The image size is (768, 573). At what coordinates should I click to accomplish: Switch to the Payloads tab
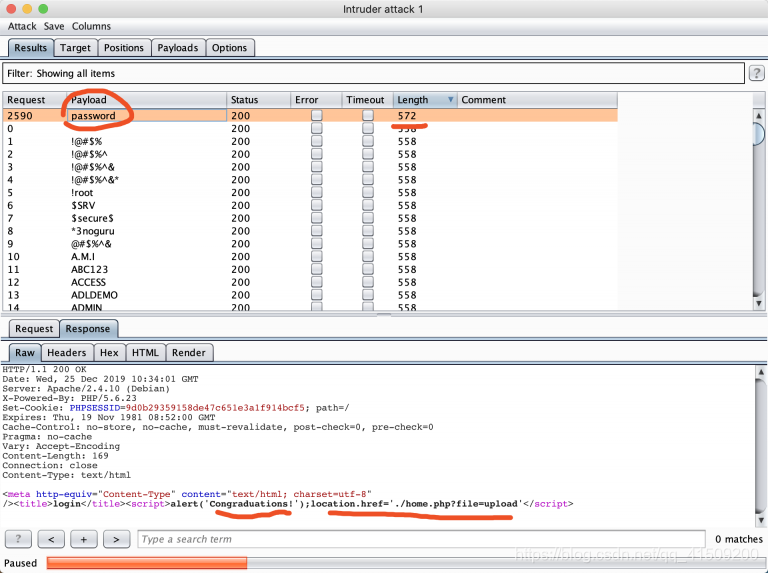tap(178, 48)
